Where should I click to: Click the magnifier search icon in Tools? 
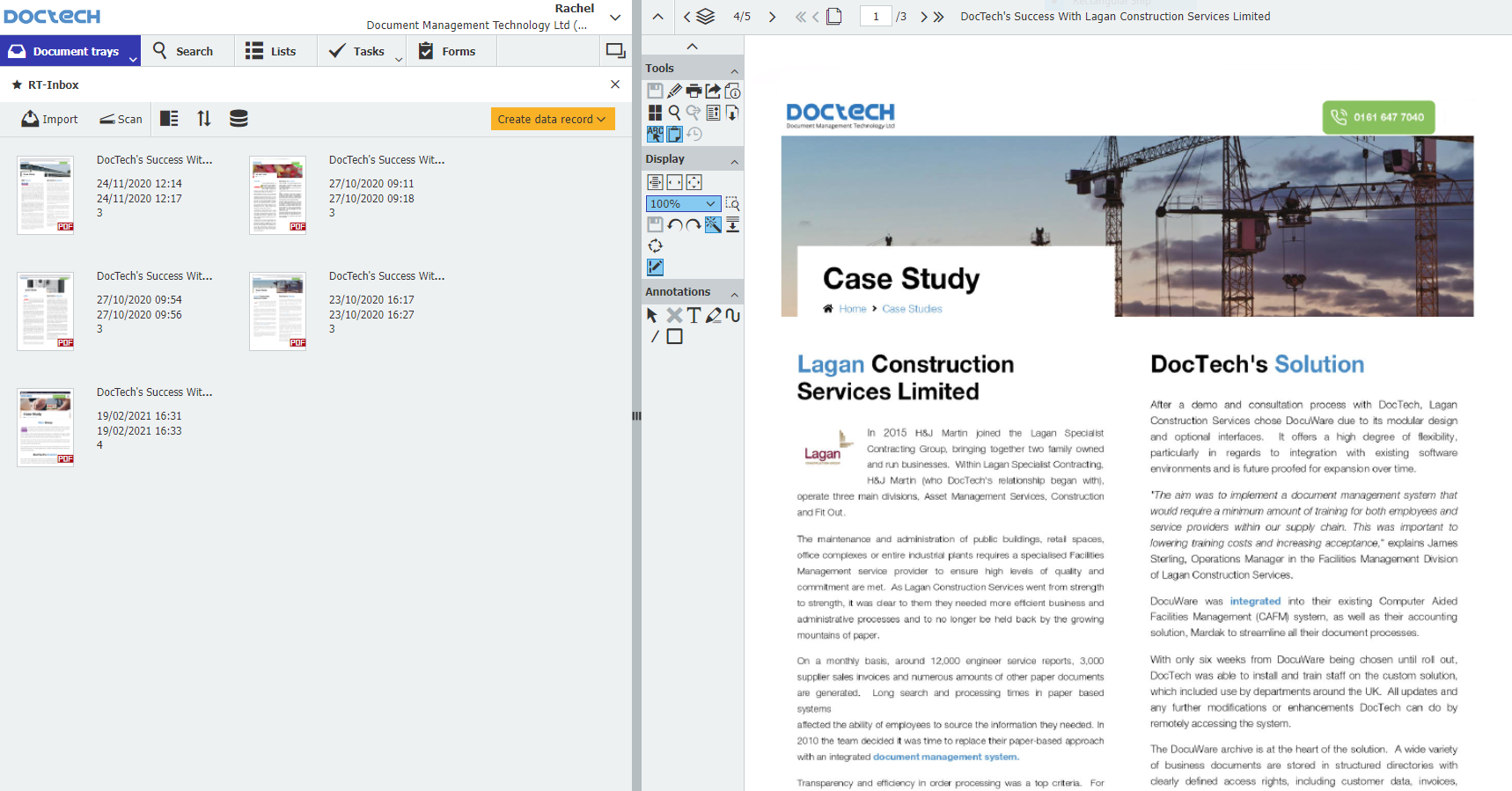pos(674,113)
